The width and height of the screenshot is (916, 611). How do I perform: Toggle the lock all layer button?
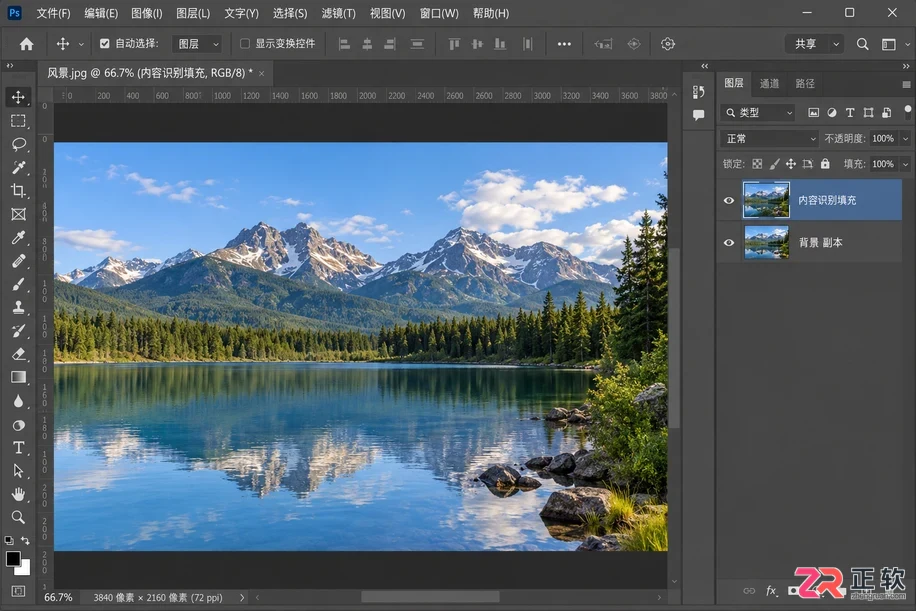coord(825,164)
